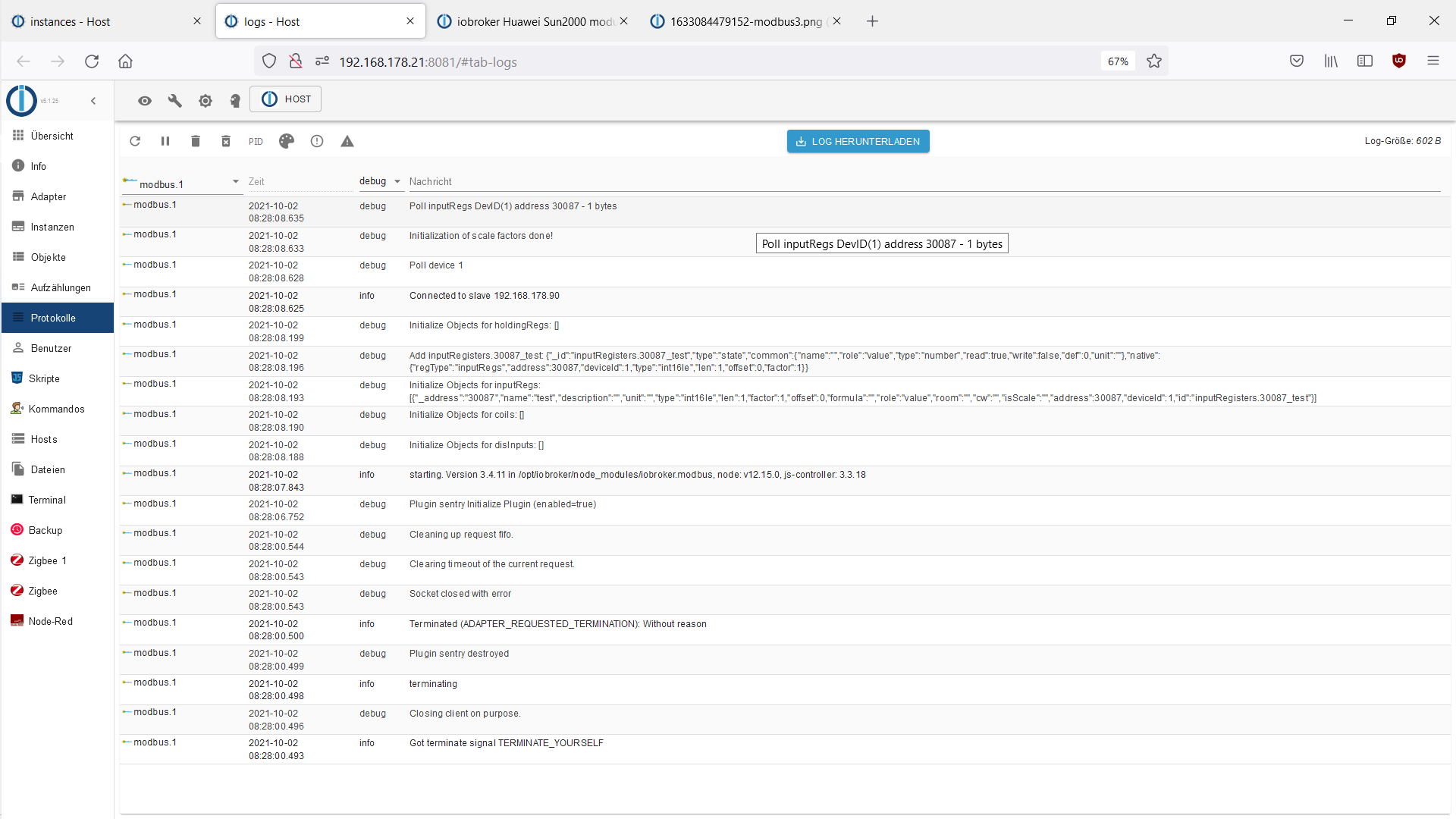Close the logs - Host tab

click(410, 21)
